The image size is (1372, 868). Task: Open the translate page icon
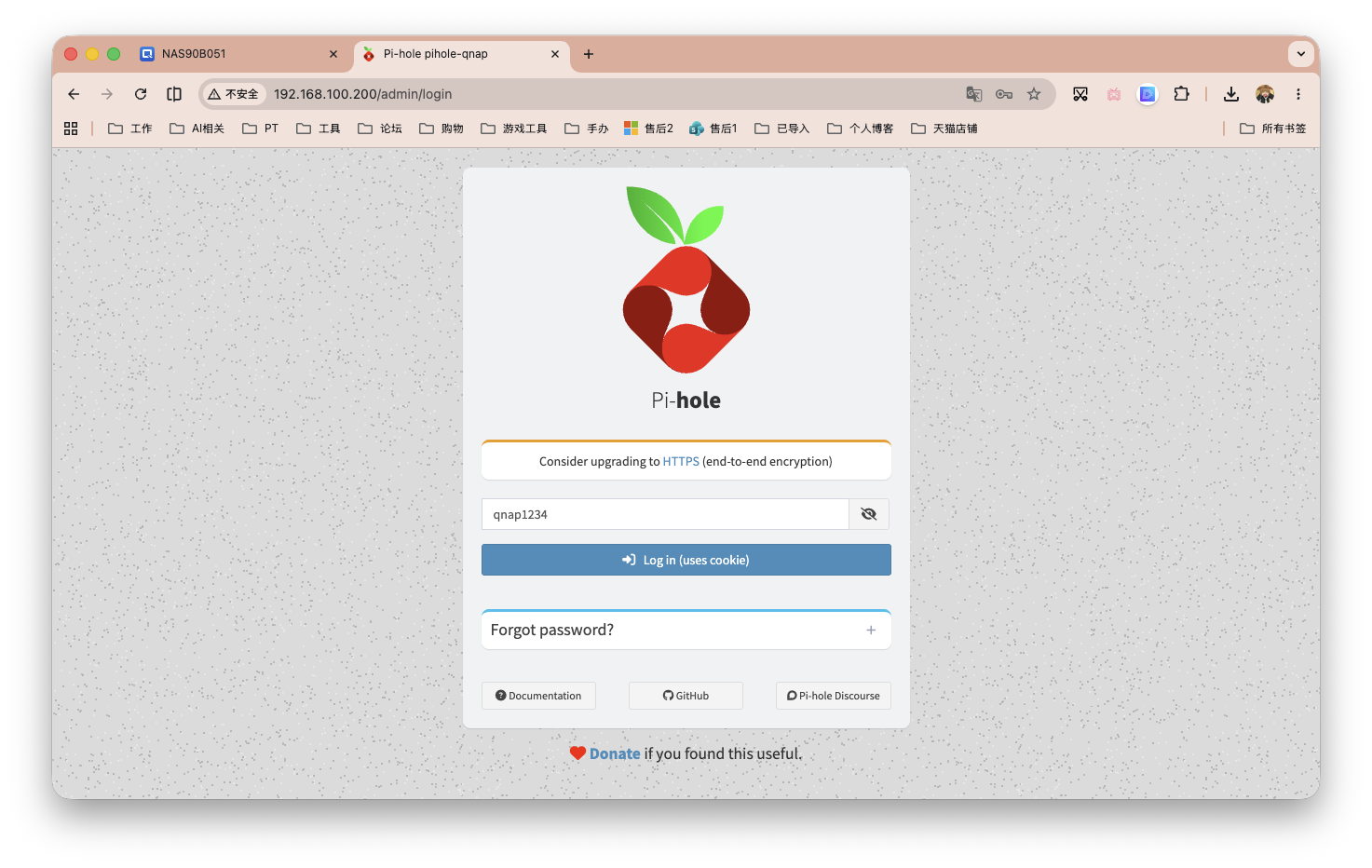974,94
